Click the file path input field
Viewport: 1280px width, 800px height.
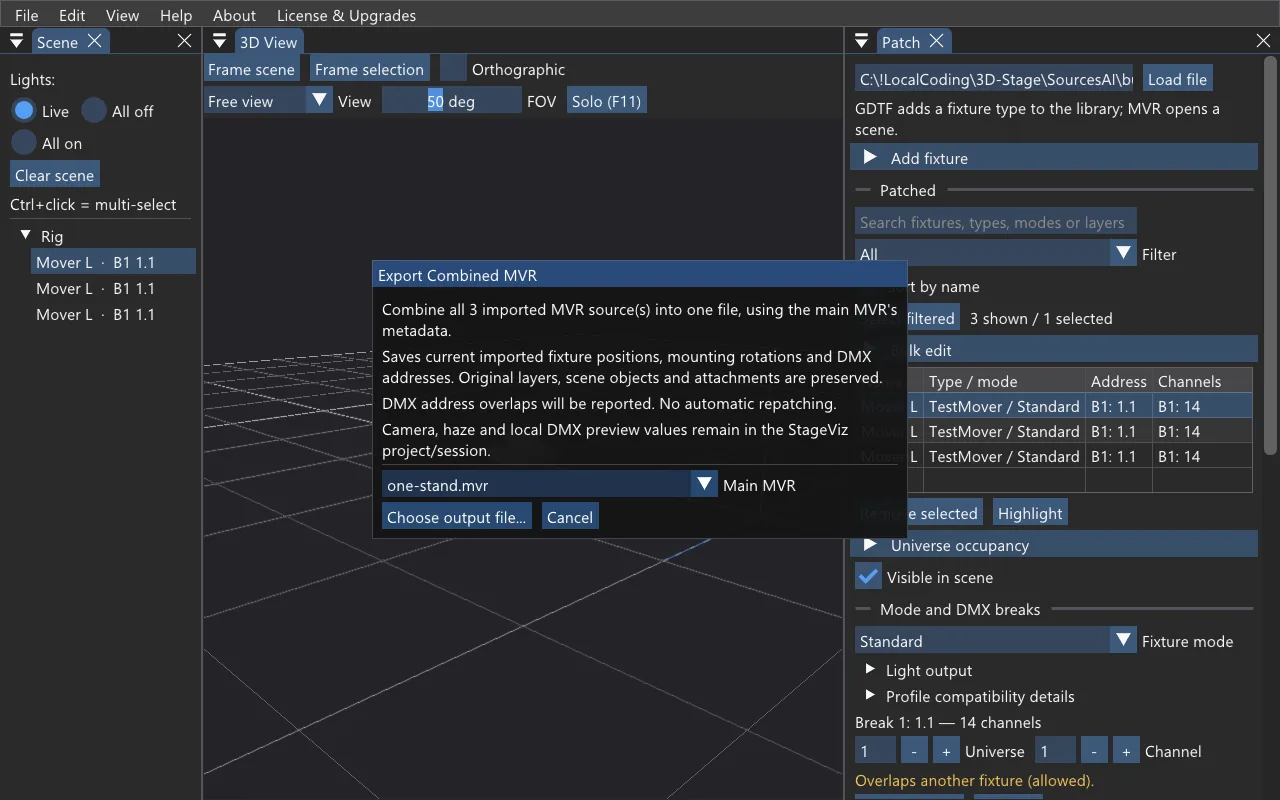995,79
